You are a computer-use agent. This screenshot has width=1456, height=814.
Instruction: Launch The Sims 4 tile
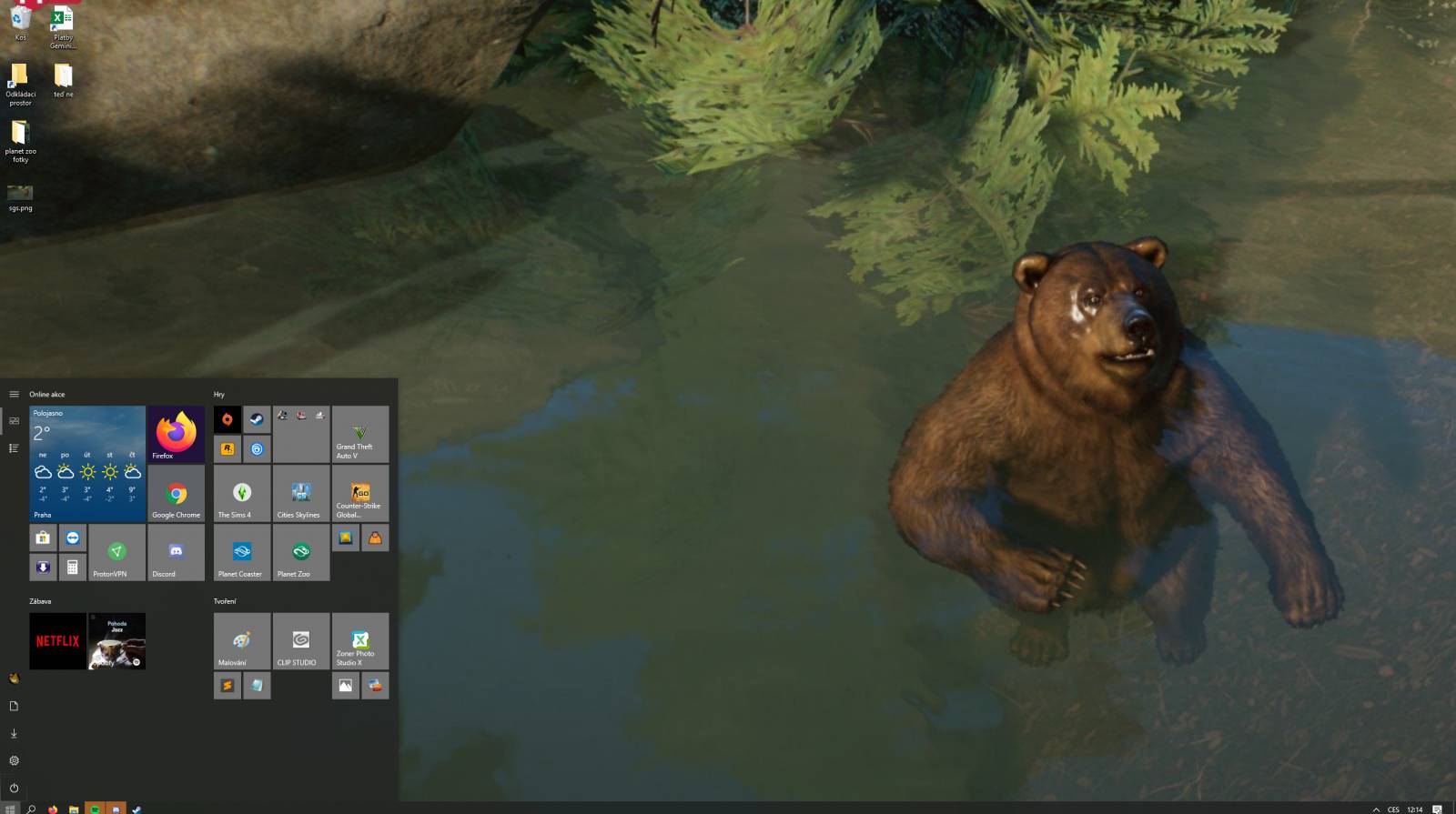point(243,494)
